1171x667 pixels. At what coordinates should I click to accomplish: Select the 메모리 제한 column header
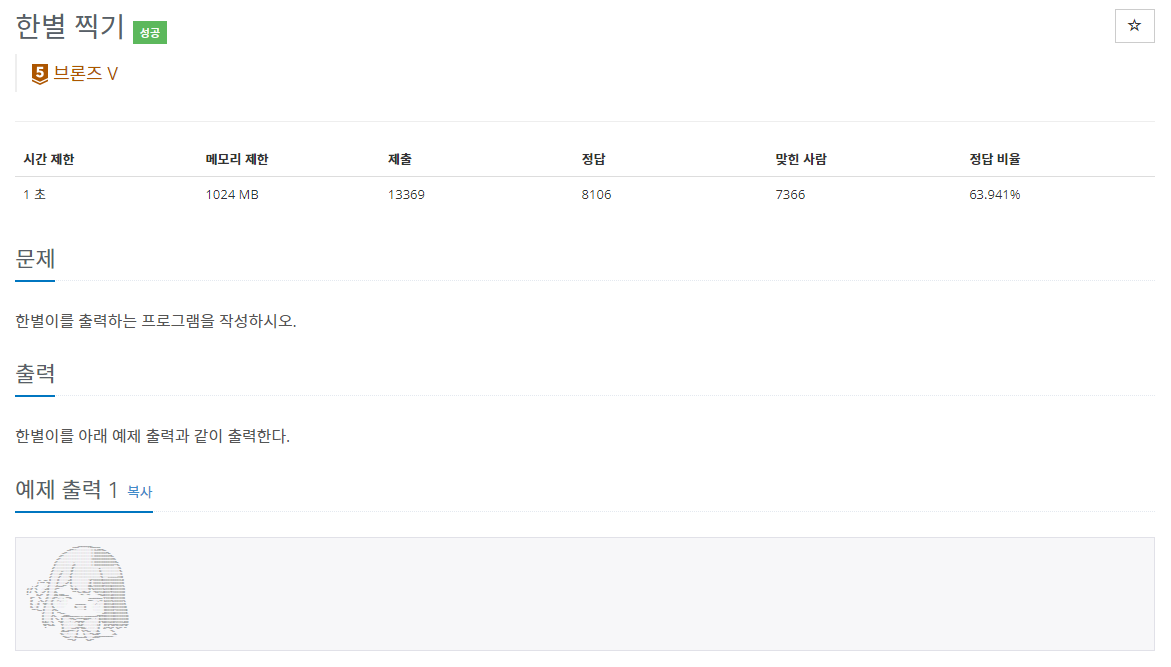coord(237,159)
